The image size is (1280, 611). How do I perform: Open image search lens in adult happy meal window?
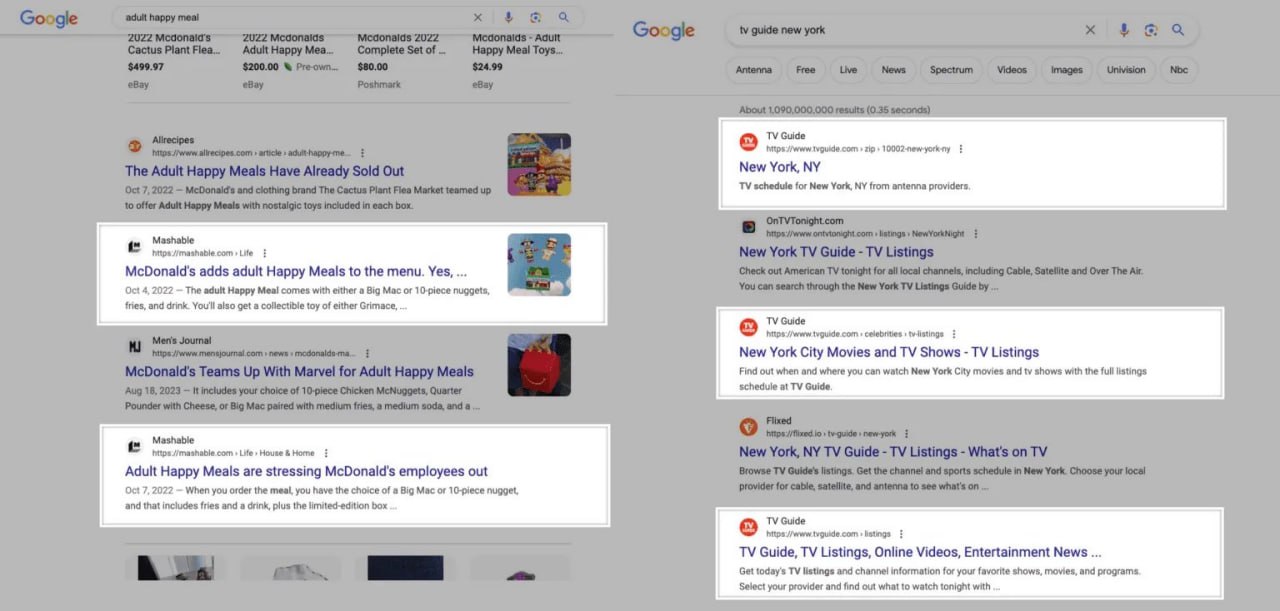[x=536, y=18]
